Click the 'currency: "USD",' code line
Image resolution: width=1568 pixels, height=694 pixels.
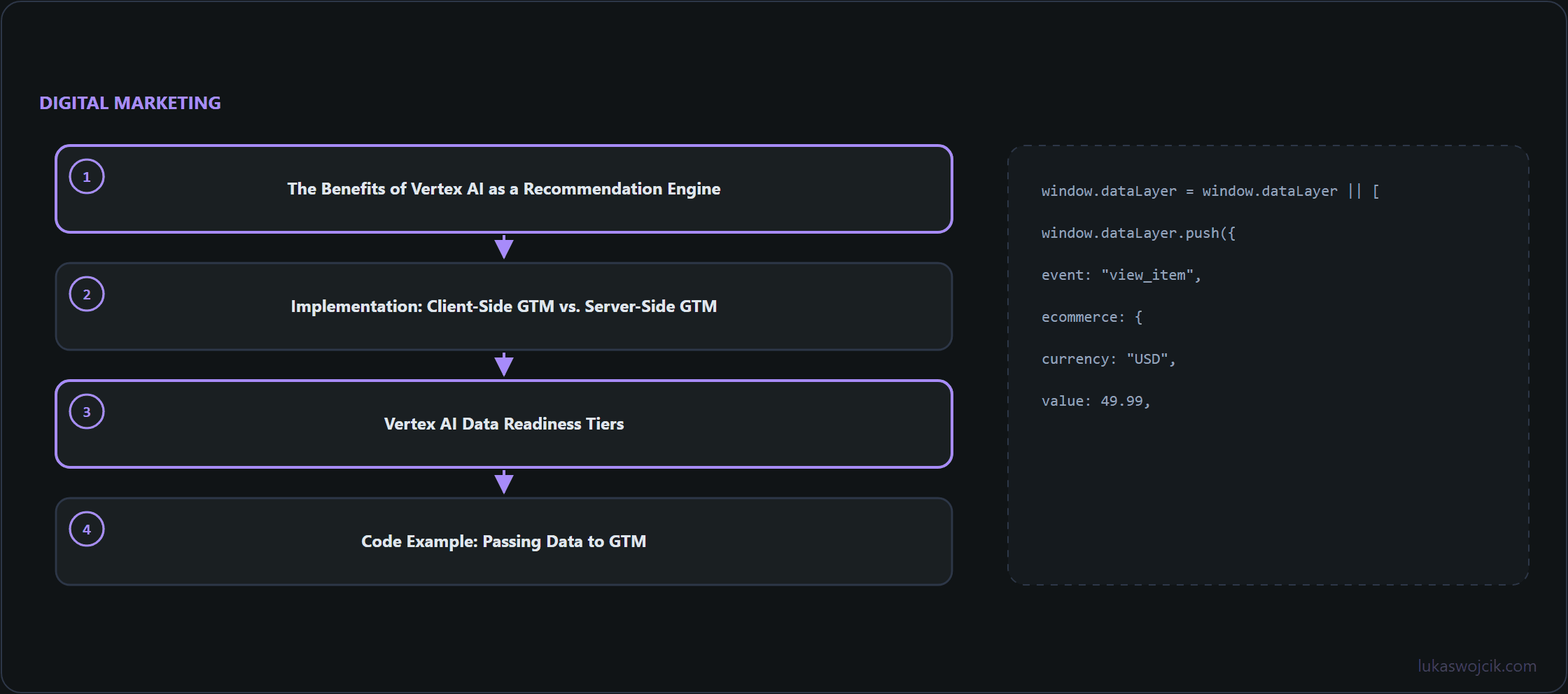pos(1108,359)
